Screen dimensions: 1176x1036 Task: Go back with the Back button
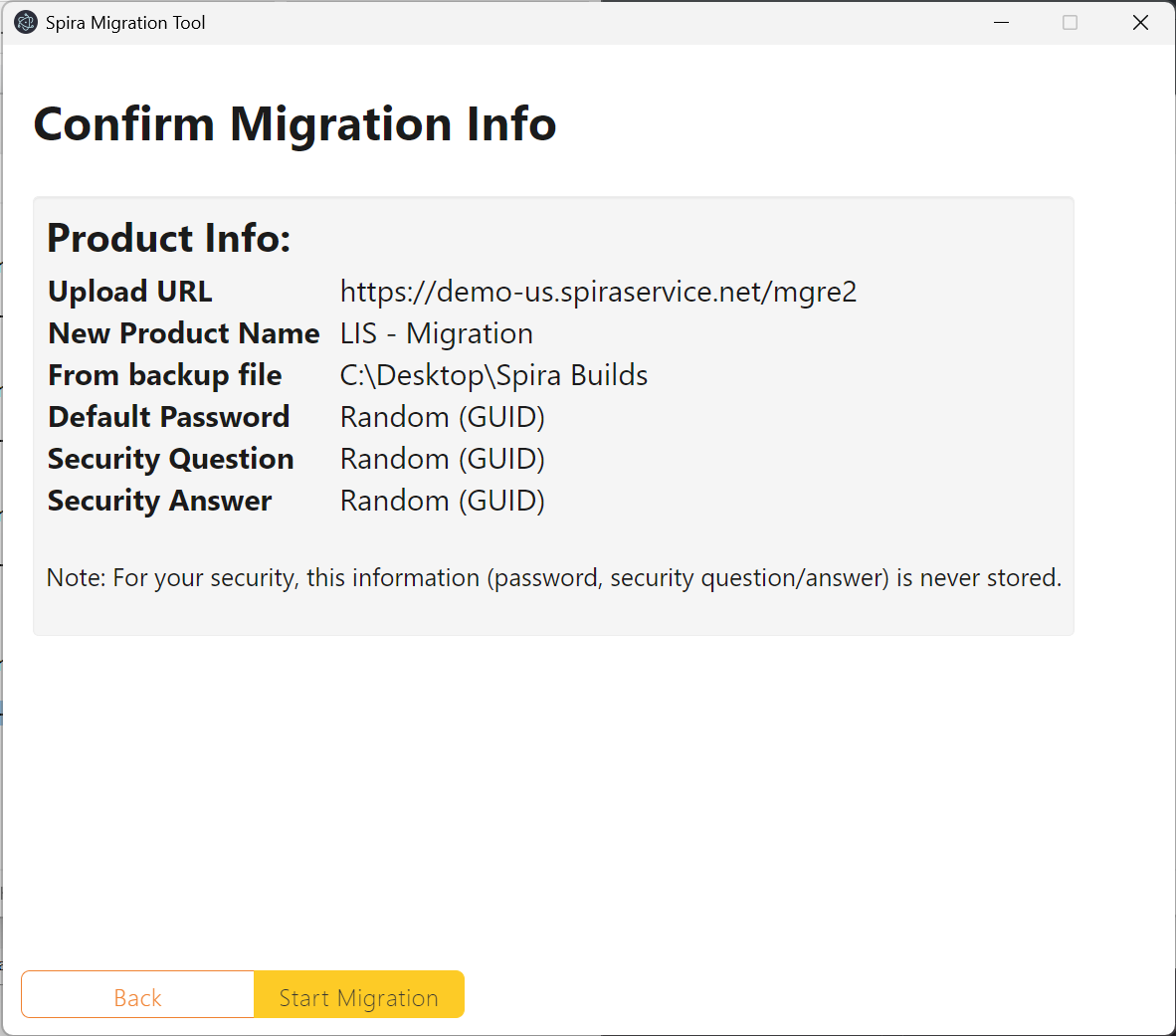138,994
